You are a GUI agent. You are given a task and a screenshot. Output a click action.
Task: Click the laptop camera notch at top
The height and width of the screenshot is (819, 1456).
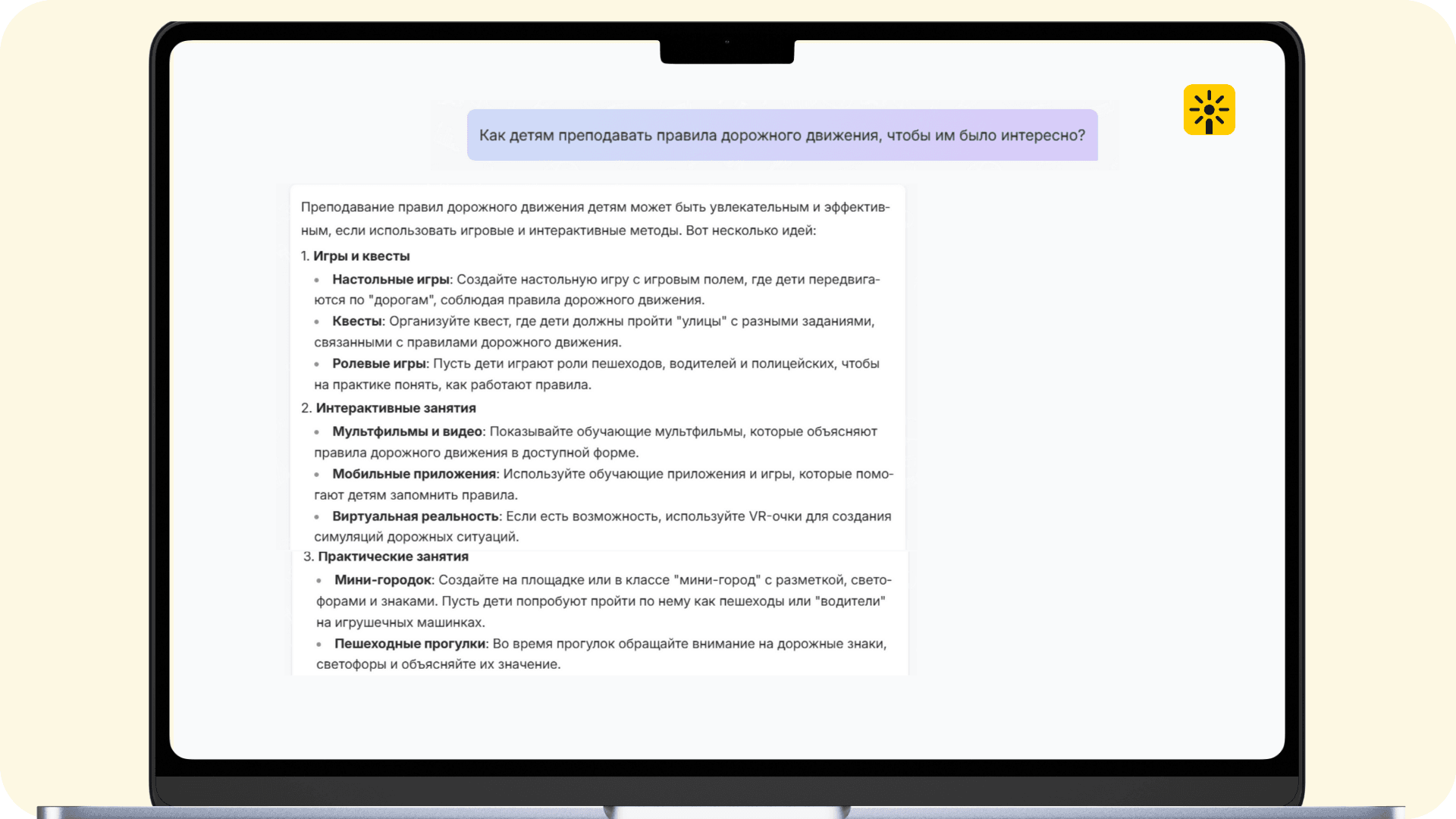[726, 51]
